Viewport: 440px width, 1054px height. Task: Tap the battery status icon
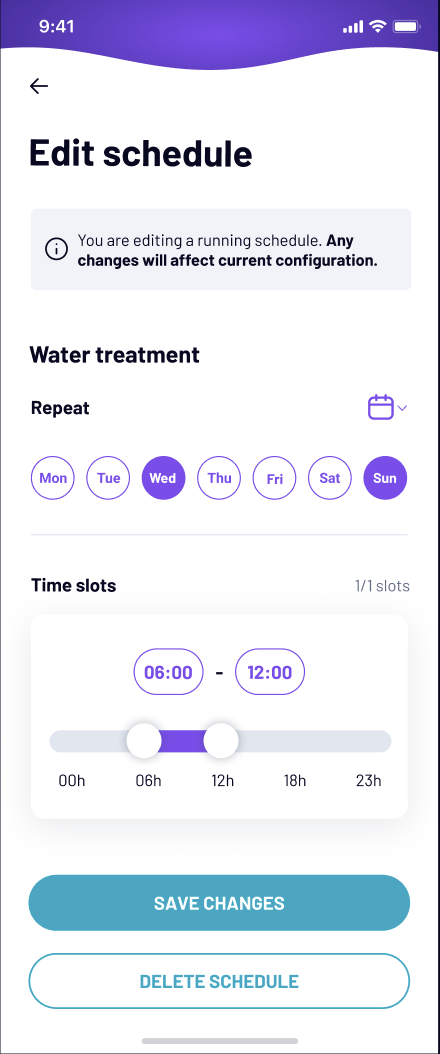[x=406, y=27]
